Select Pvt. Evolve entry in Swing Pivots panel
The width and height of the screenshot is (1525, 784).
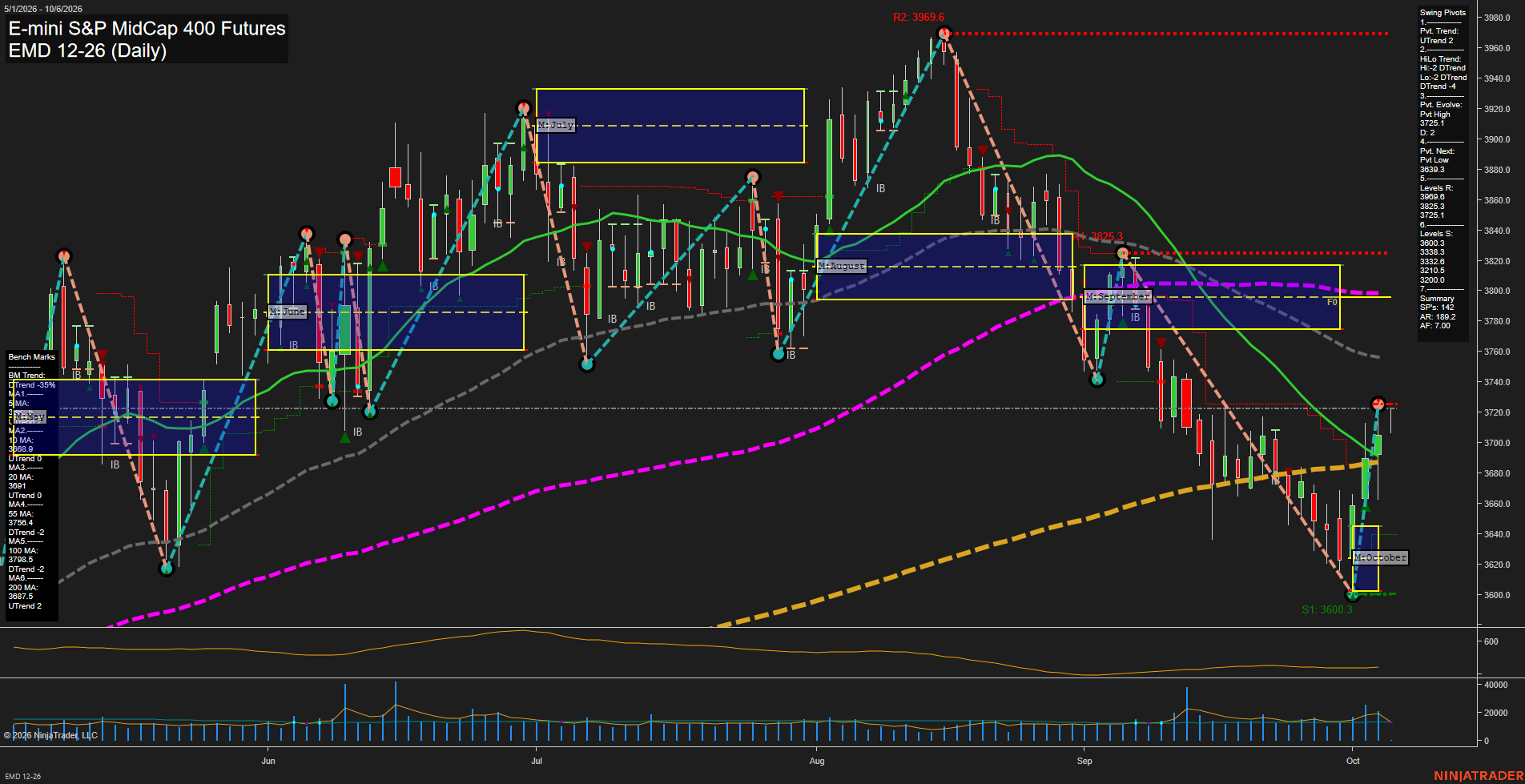pyautogui.click(x=1441, y=105)
